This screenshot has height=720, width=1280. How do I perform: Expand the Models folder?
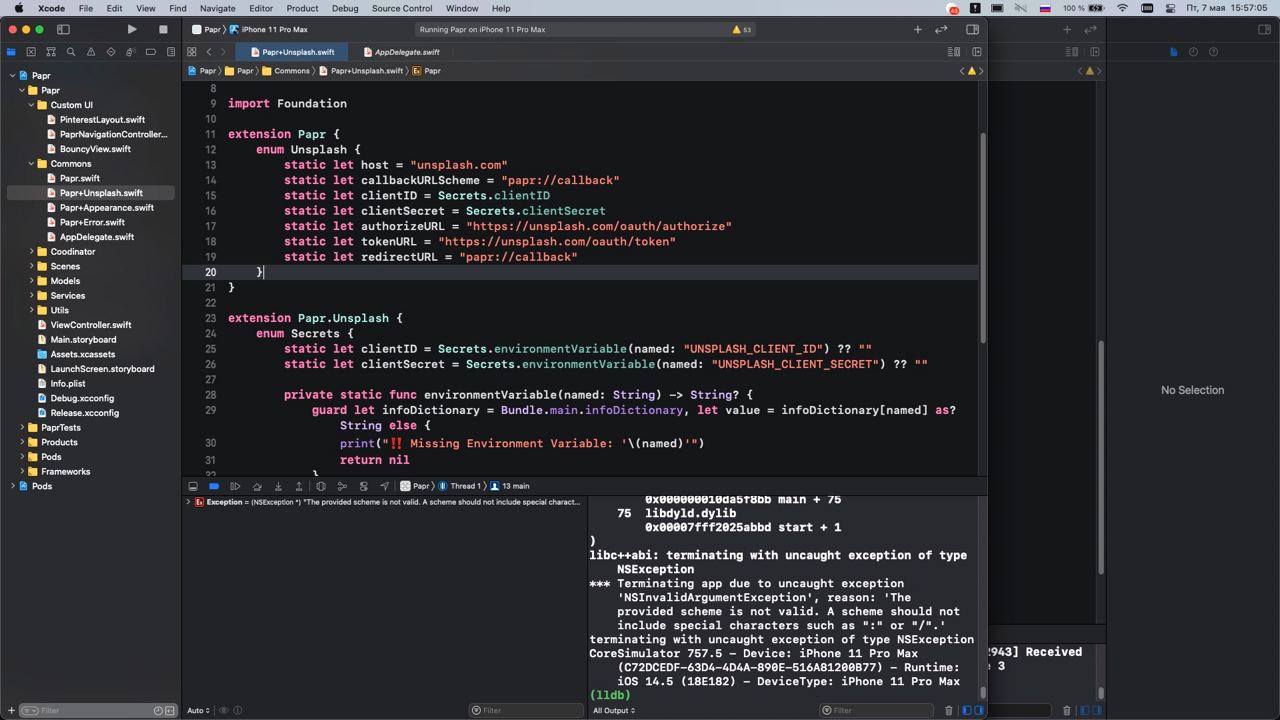(31, 281)
